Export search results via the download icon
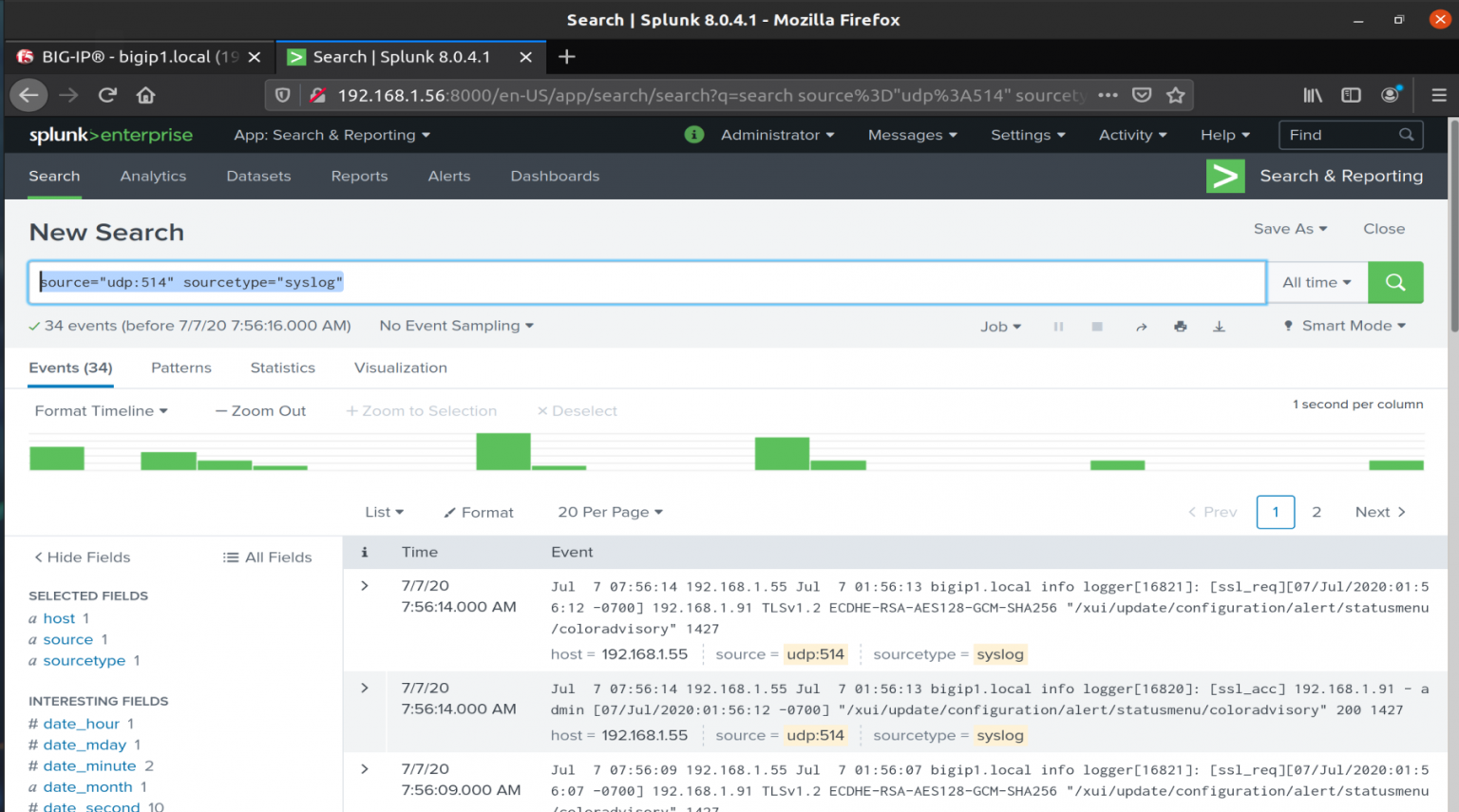Screen dimensions: 1459x812 1219,326
